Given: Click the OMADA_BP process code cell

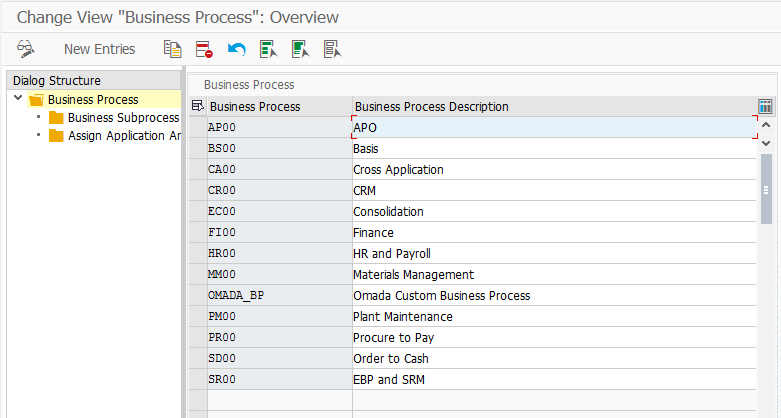Looking at the screenshot, I should (279, 295).
